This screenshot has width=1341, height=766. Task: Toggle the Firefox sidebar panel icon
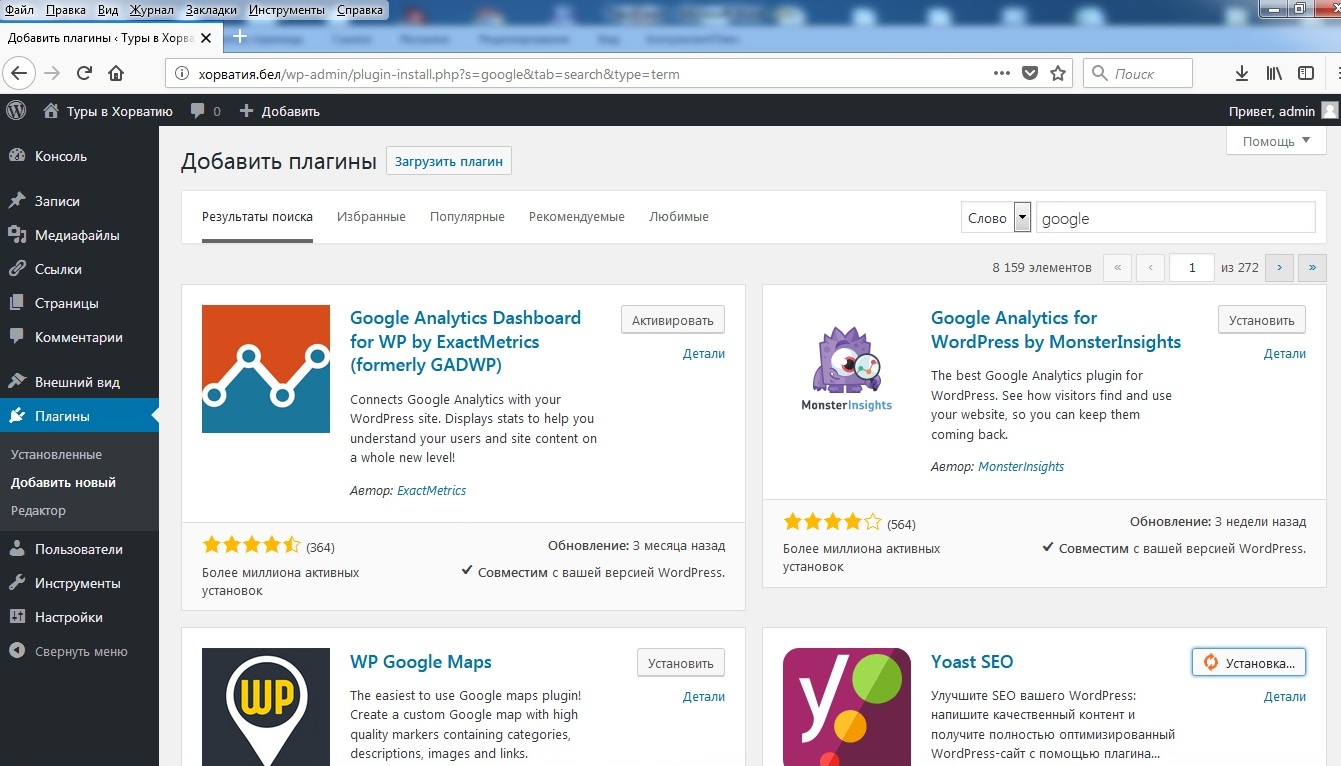tap(1305, 73)
